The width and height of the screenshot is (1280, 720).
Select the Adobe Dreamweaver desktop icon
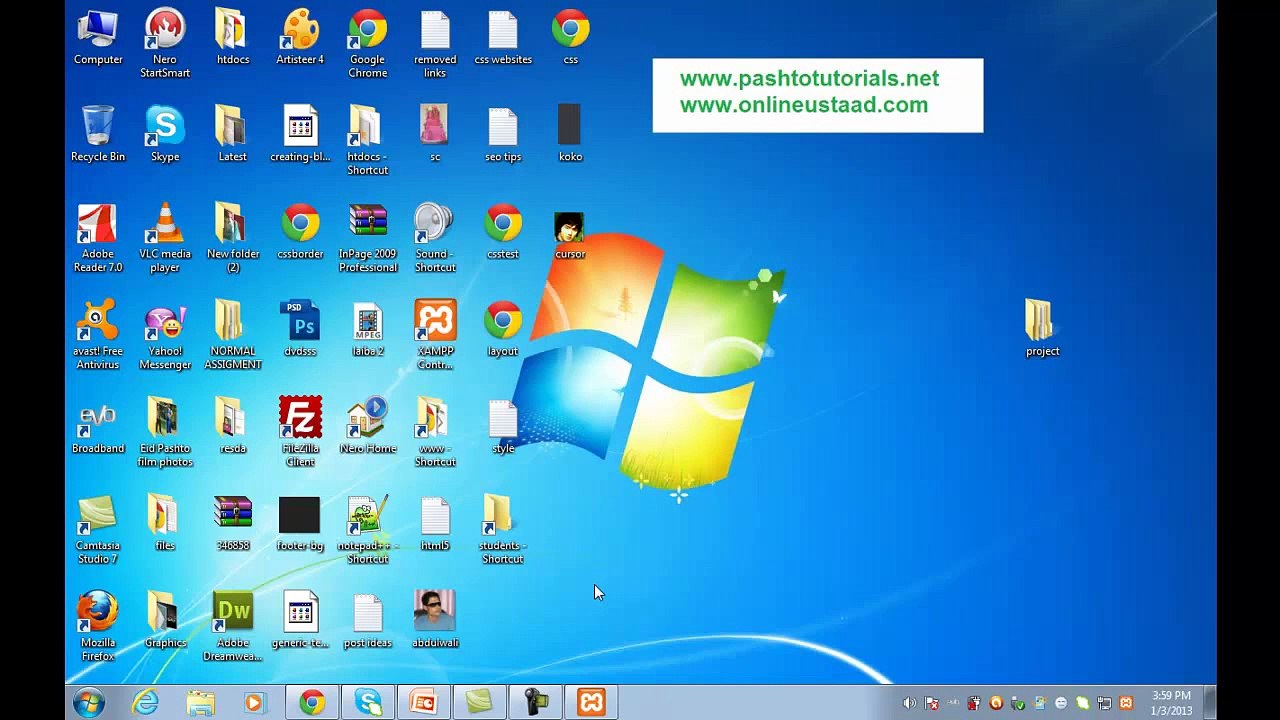pos(233,625)
